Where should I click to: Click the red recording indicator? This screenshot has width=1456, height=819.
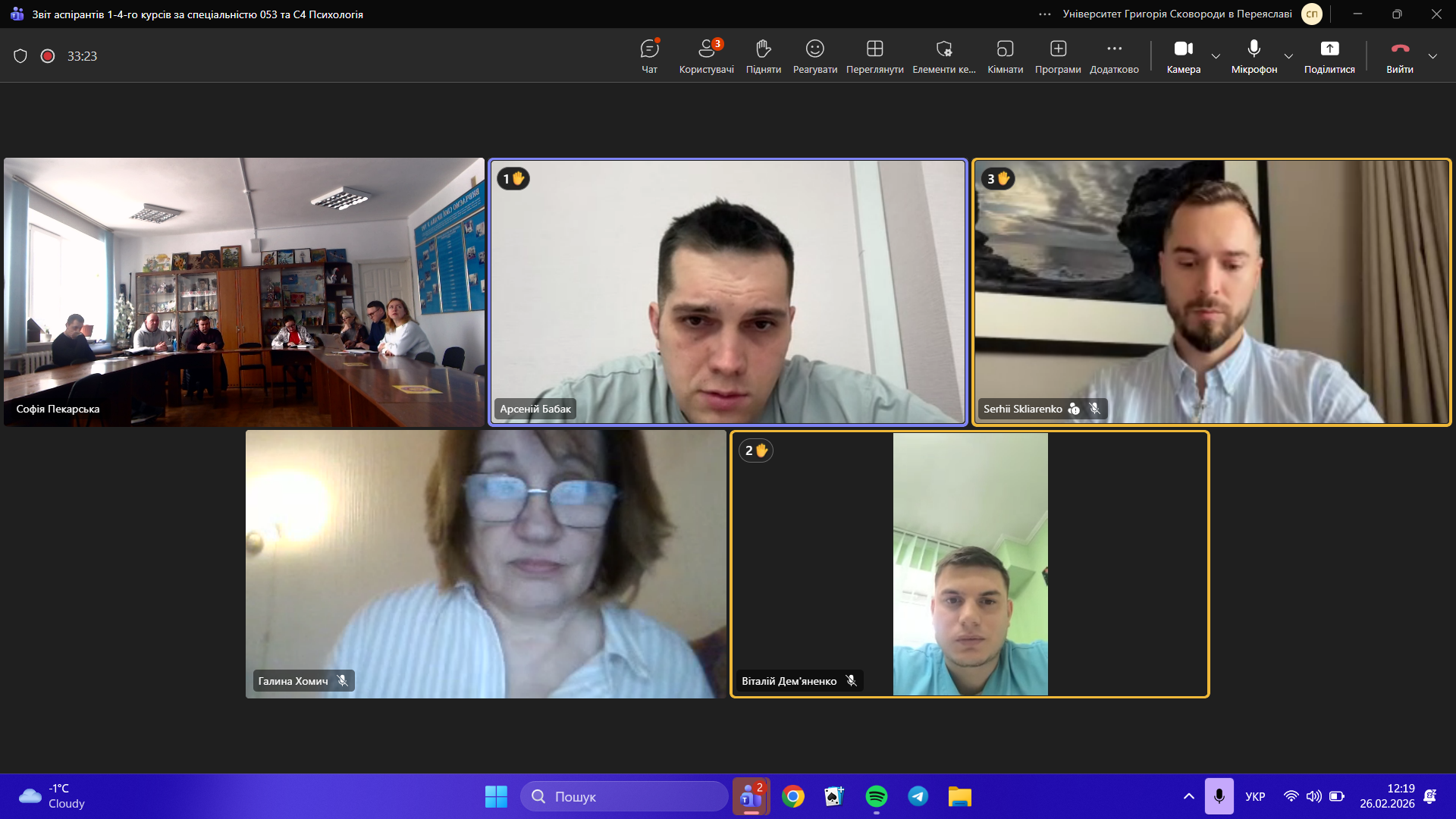pyautogui.click(x=48, y=56)
